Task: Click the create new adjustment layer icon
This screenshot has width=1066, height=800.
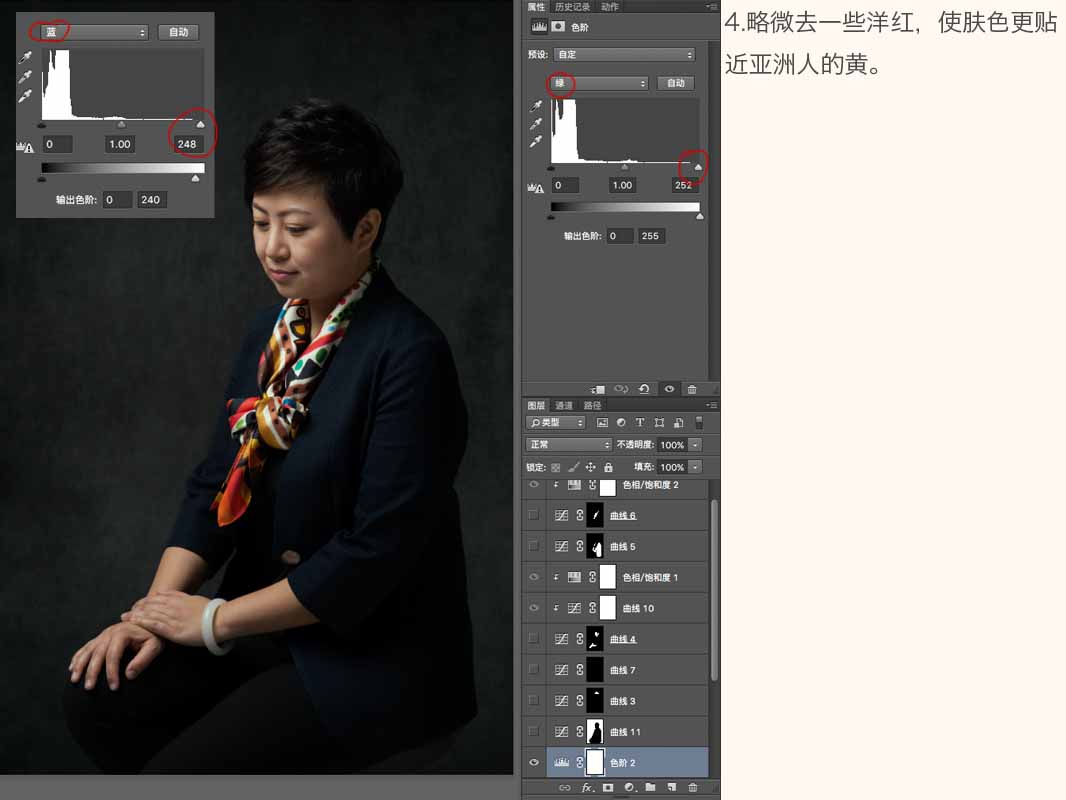Action: 630,787
